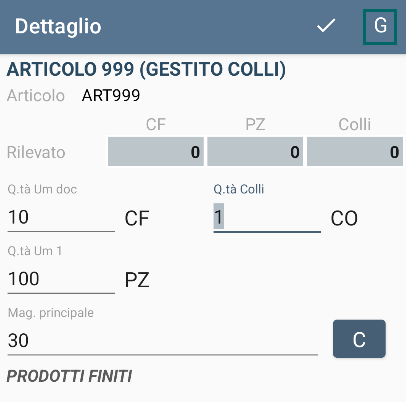Click the C button beside Mag. principale

(359, 339)
